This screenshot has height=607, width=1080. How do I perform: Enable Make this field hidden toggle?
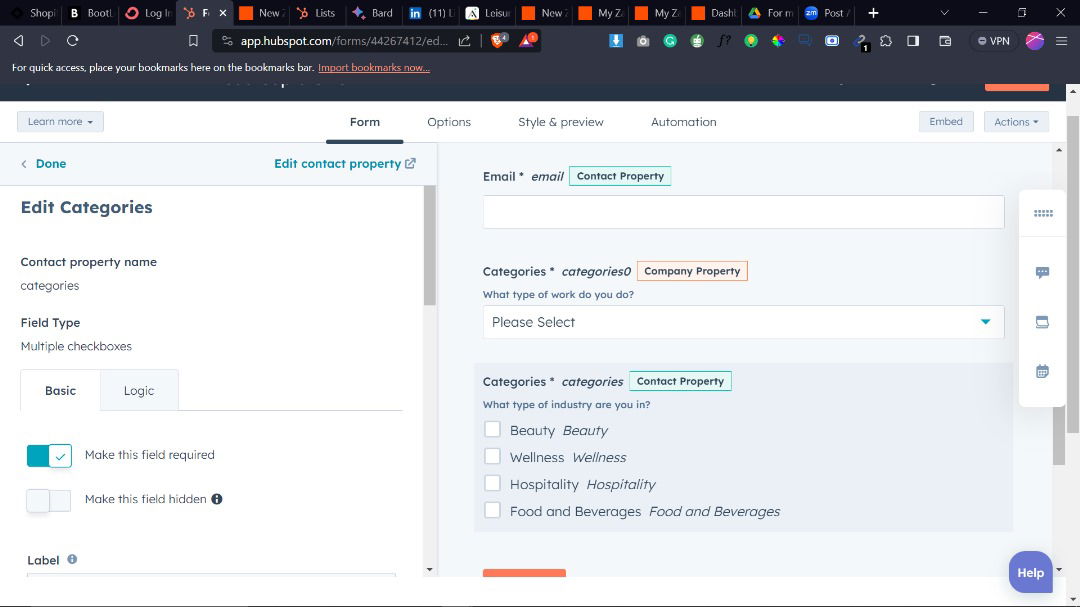tap(49, 500)
